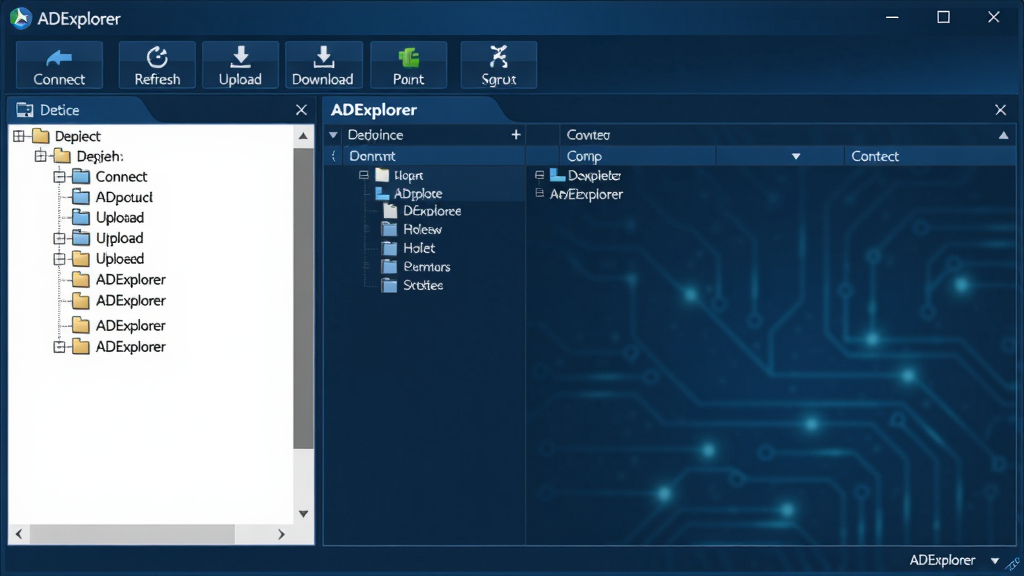The image size is (1024, 576).
Task: Collapse the Connect tree node
Action: 59,177
